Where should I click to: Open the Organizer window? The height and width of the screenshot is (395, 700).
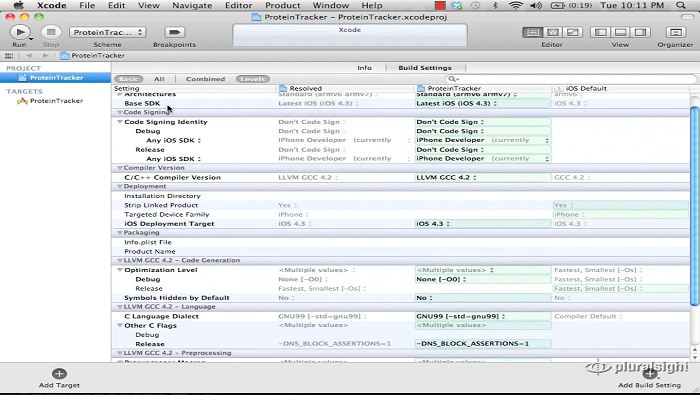point(675,32)
